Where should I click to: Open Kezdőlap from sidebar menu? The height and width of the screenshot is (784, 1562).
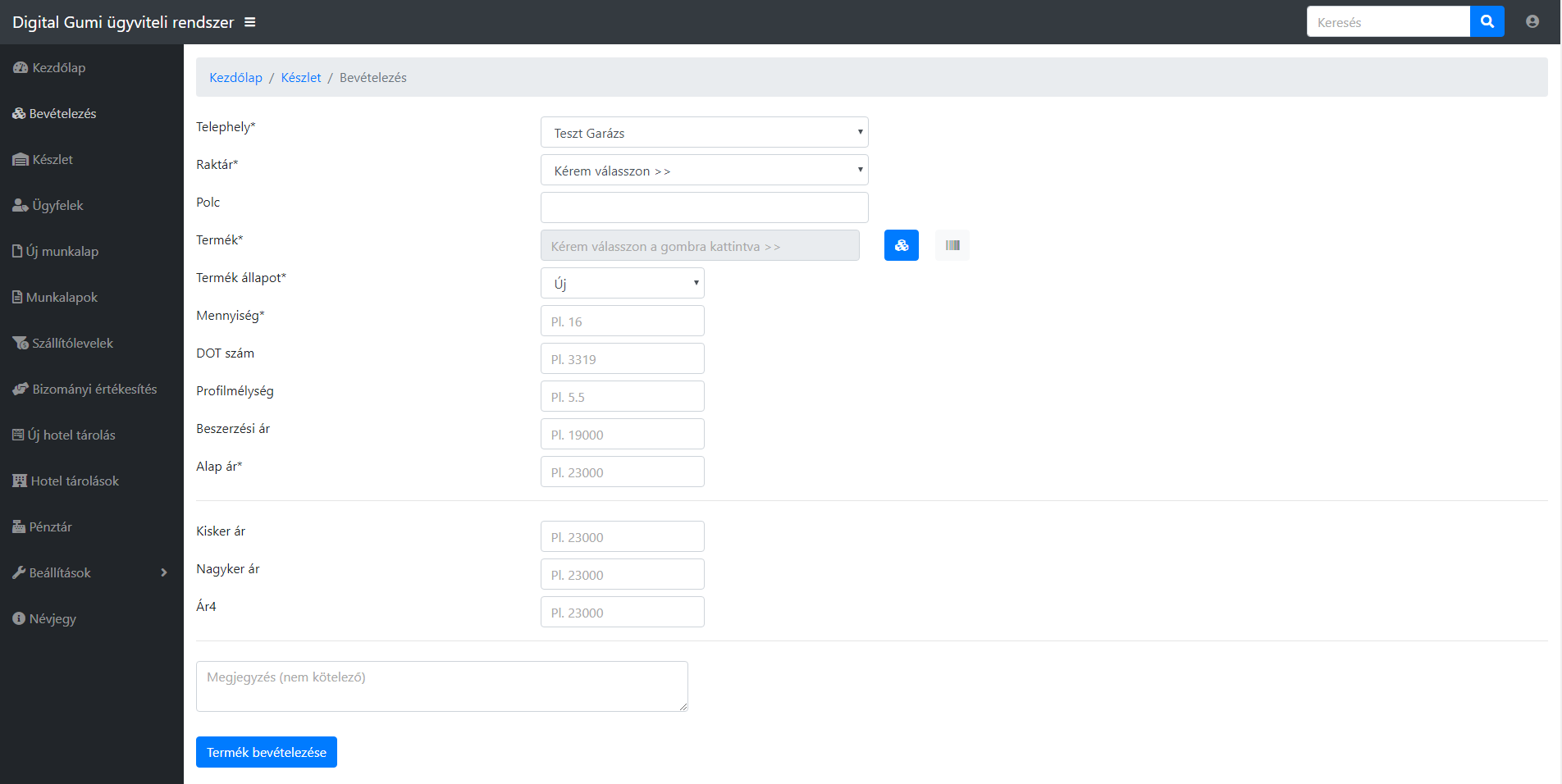59,68
